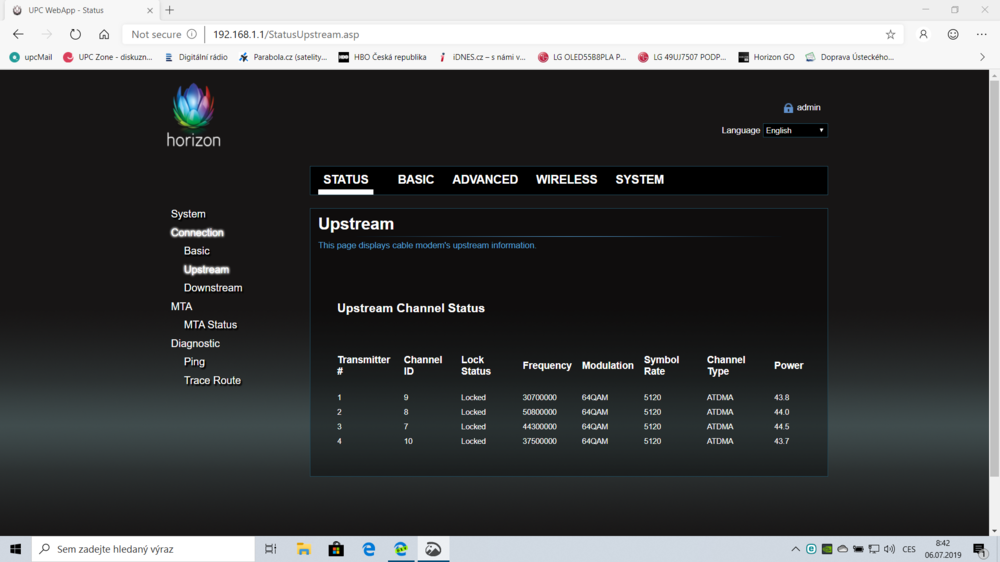
Task: Switch to the WIRELESS tab
Action: [x=566, y=180]
